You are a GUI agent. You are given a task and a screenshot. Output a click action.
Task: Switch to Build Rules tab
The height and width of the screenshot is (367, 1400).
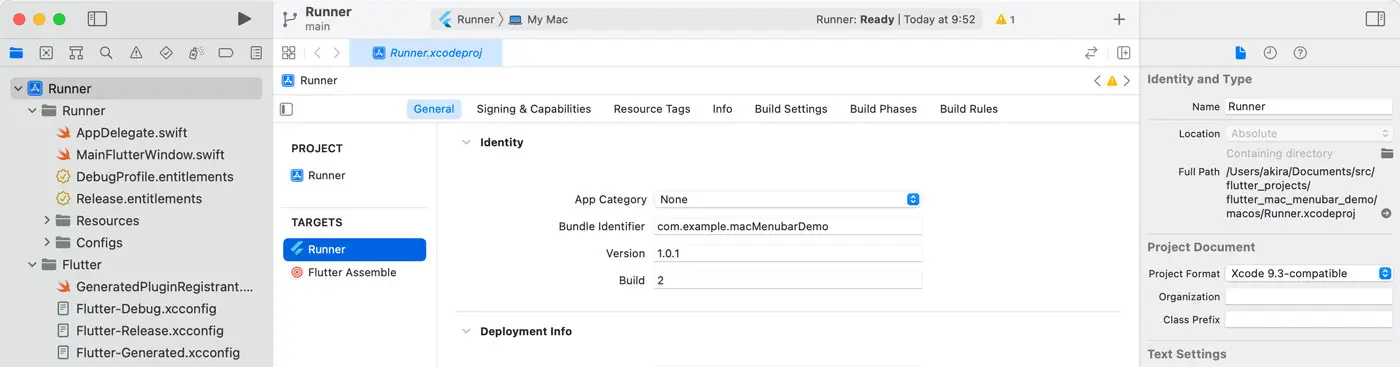969,109
